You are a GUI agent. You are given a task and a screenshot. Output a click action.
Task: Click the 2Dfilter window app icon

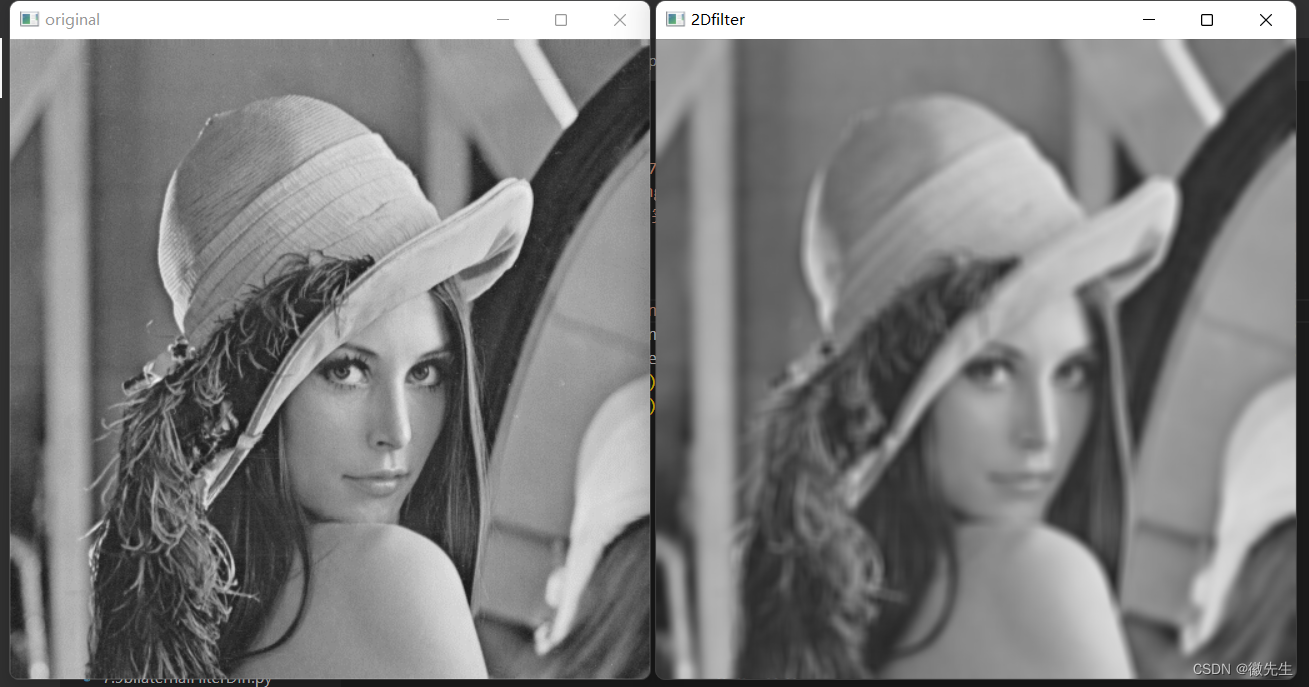pyautogui.click(x=675, y=20)
